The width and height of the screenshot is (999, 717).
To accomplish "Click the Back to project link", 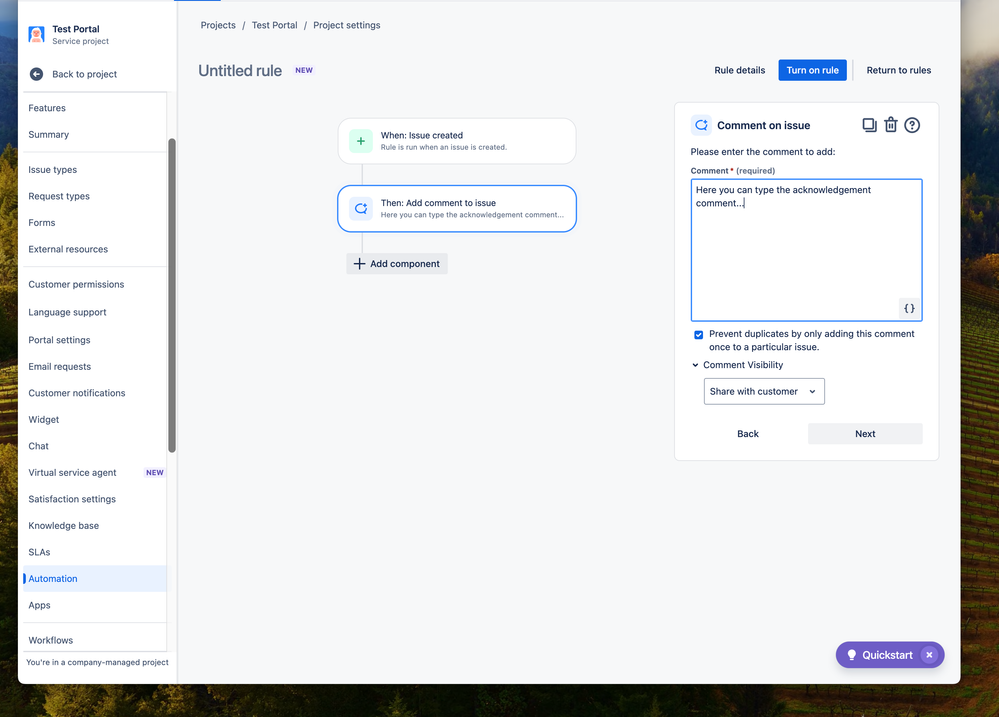I will pyautogui.click(x=84, y=74).
